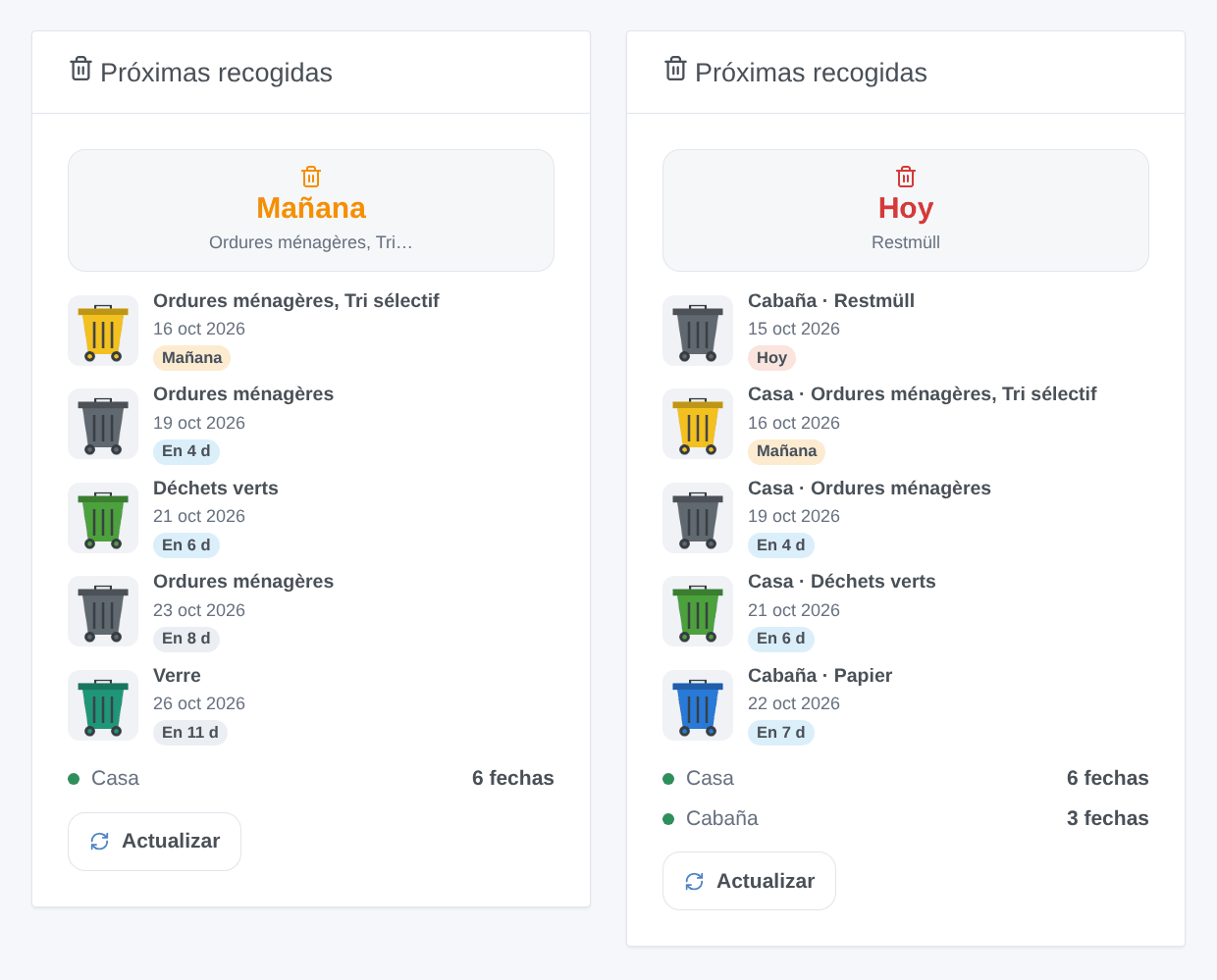Click the red trash icon above Hoy
This screenshot has width=1217, height=980.
coord(906,177)
